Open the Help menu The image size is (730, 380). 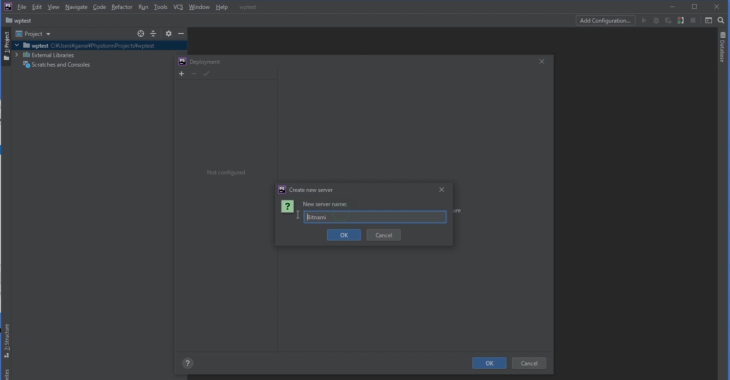pyautogui.click(x=222, y=7)
